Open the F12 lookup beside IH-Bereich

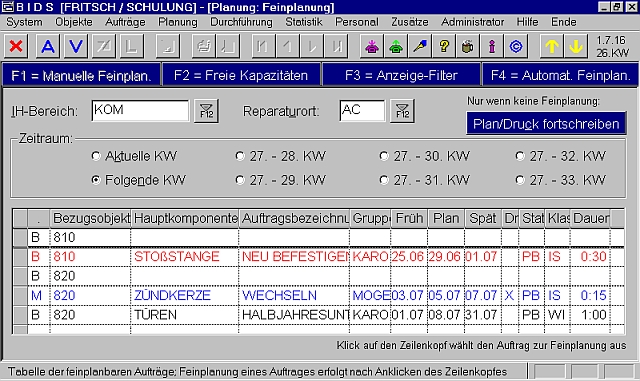(206, 111)
